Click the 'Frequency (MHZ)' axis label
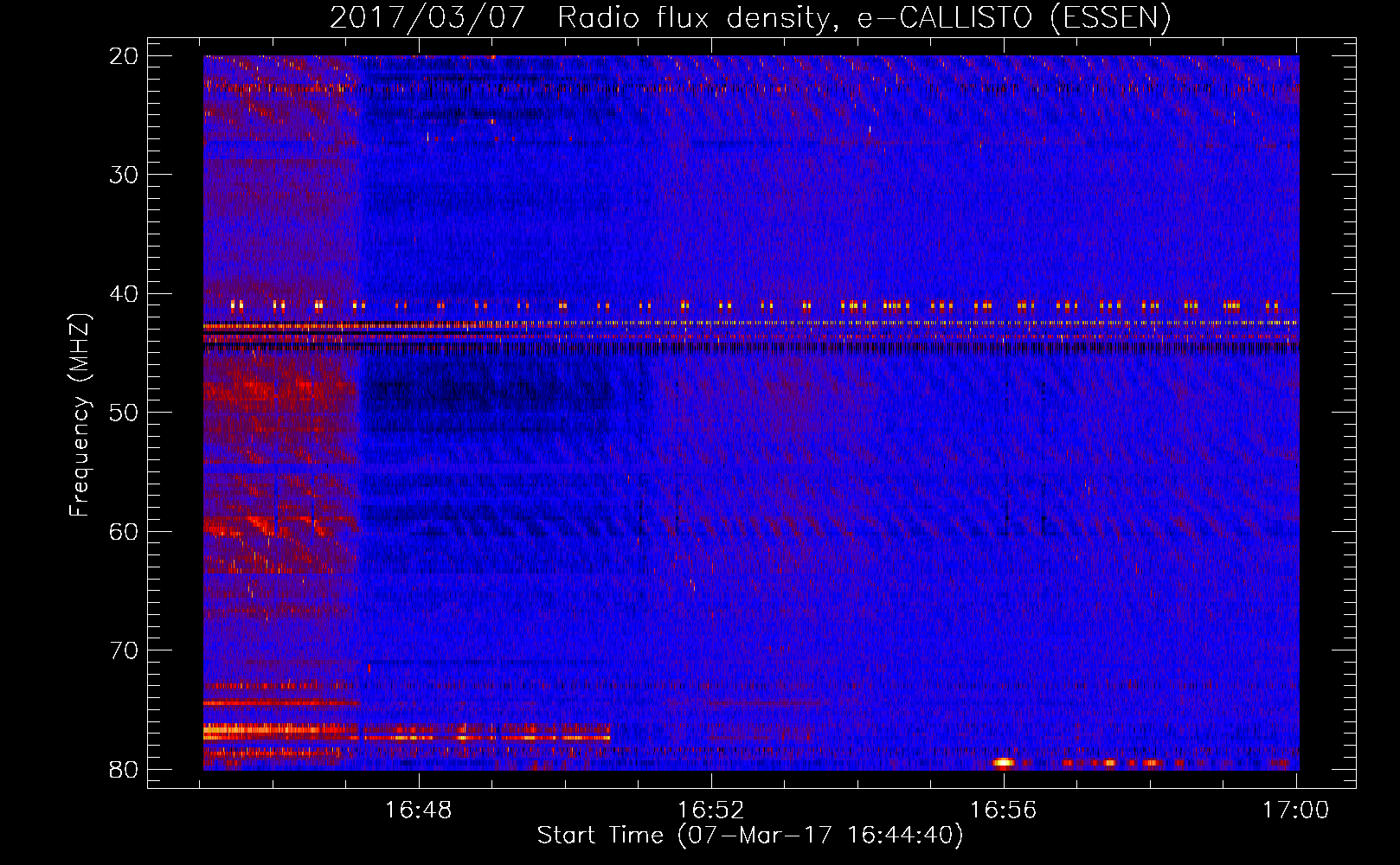This screenshot has height=865, width=1400. (79, 414)
